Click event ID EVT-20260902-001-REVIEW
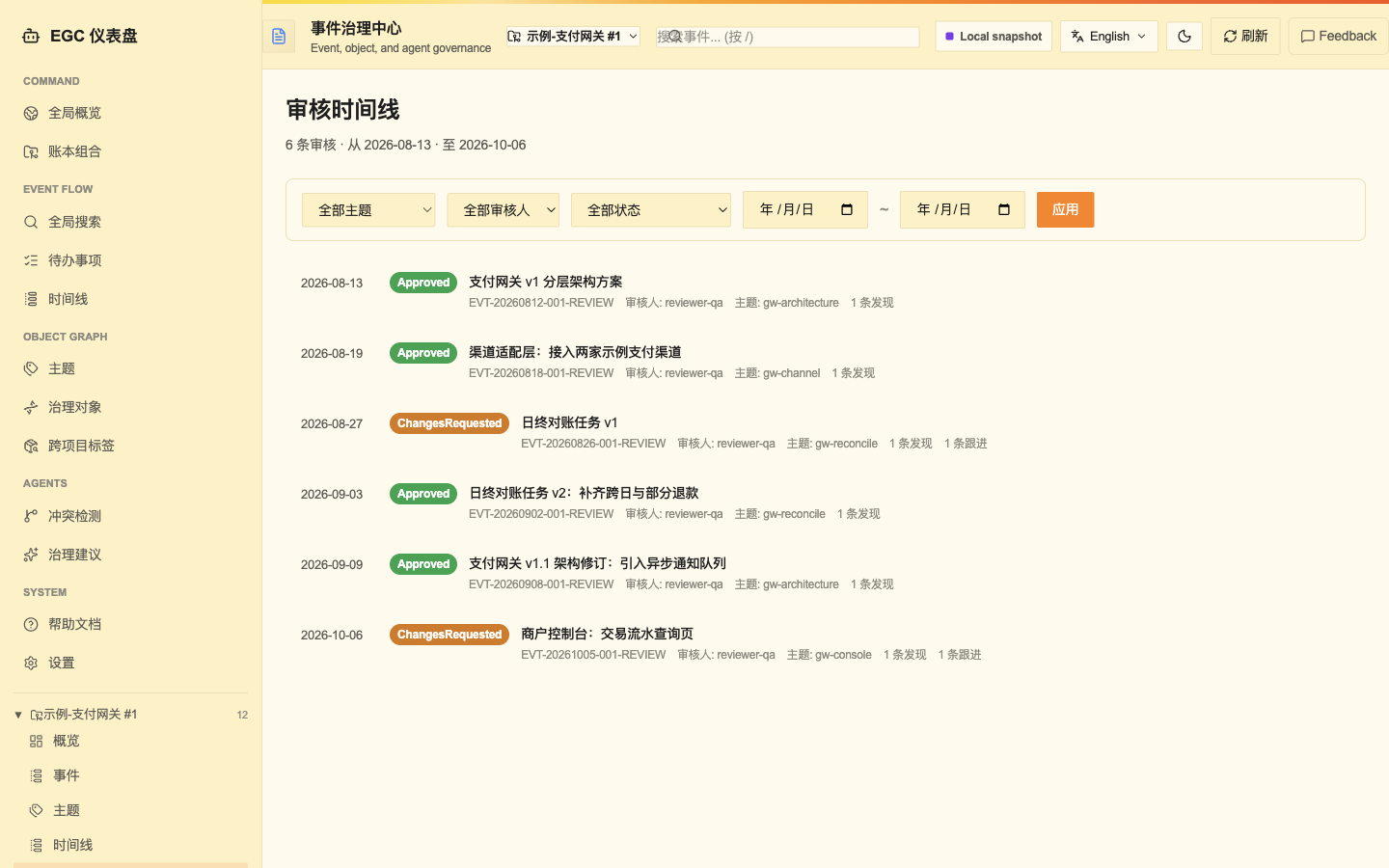This screenshot has width=1389, height=868. pyautogui.click(x=541, y=514)
